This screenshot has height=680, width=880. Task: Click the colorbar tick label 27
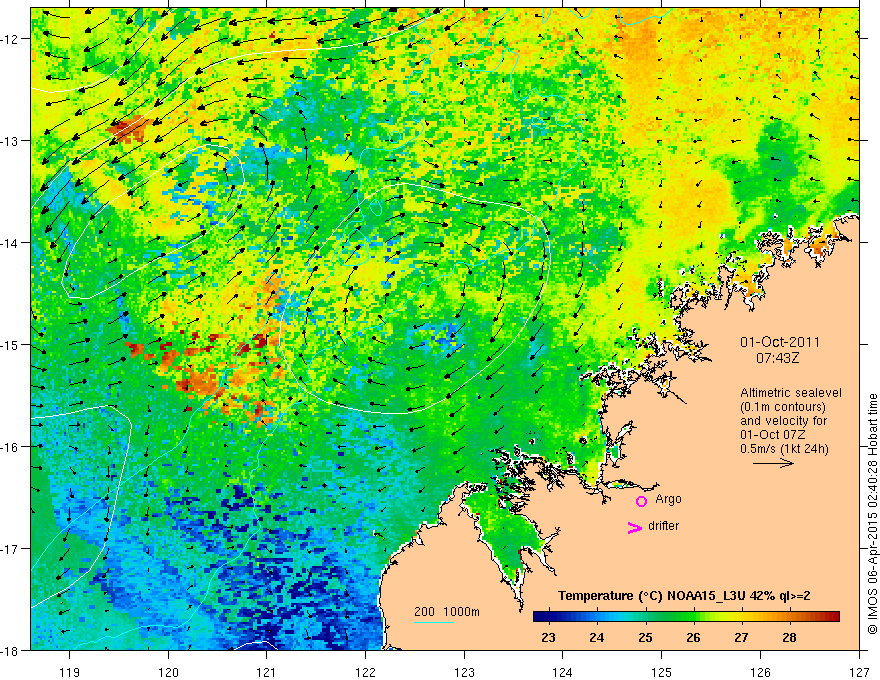click(741, 637)
